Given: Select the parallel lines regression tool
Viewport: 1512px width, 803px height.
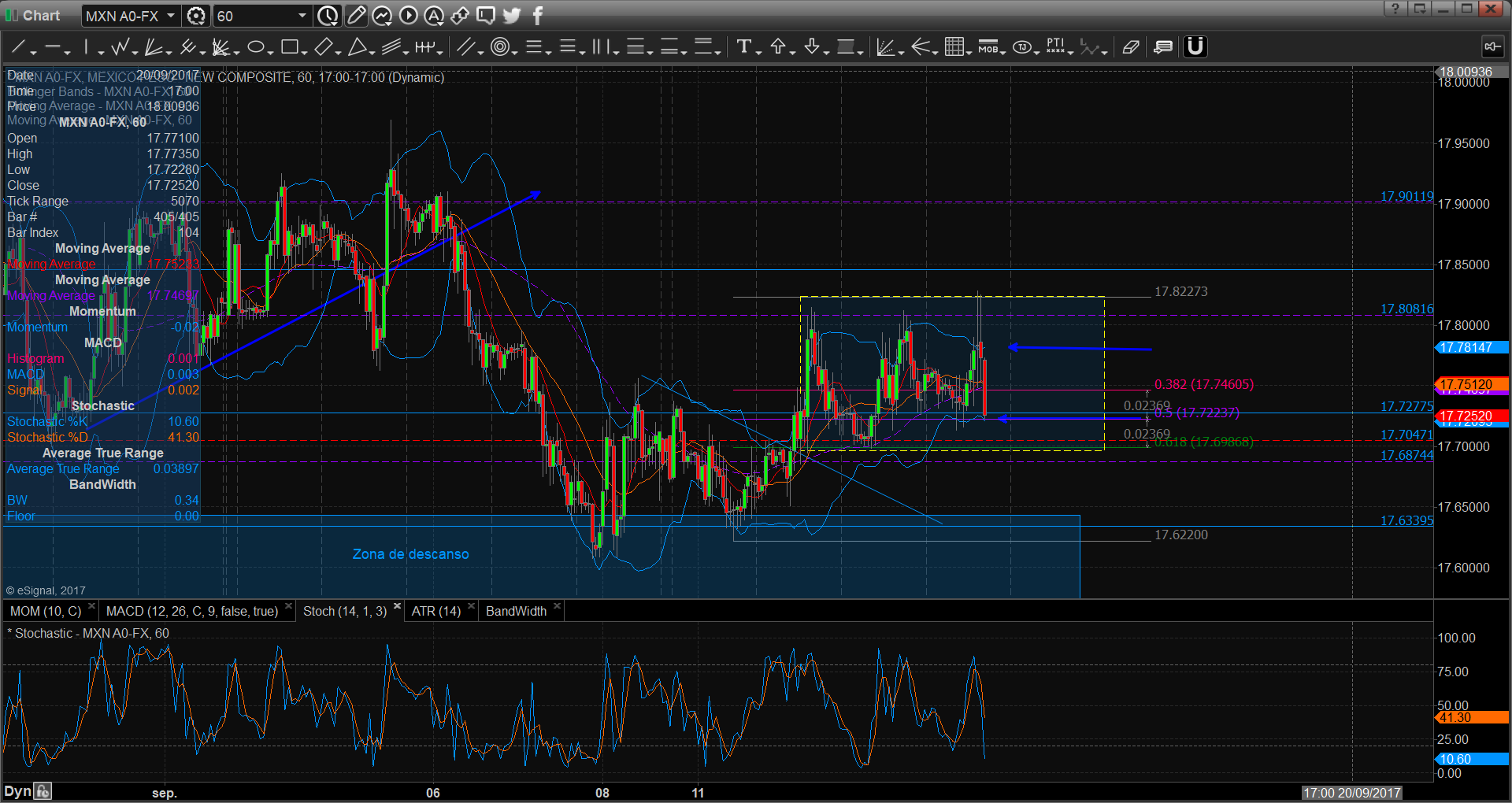Looking at the screenshot, I should 391,48.
